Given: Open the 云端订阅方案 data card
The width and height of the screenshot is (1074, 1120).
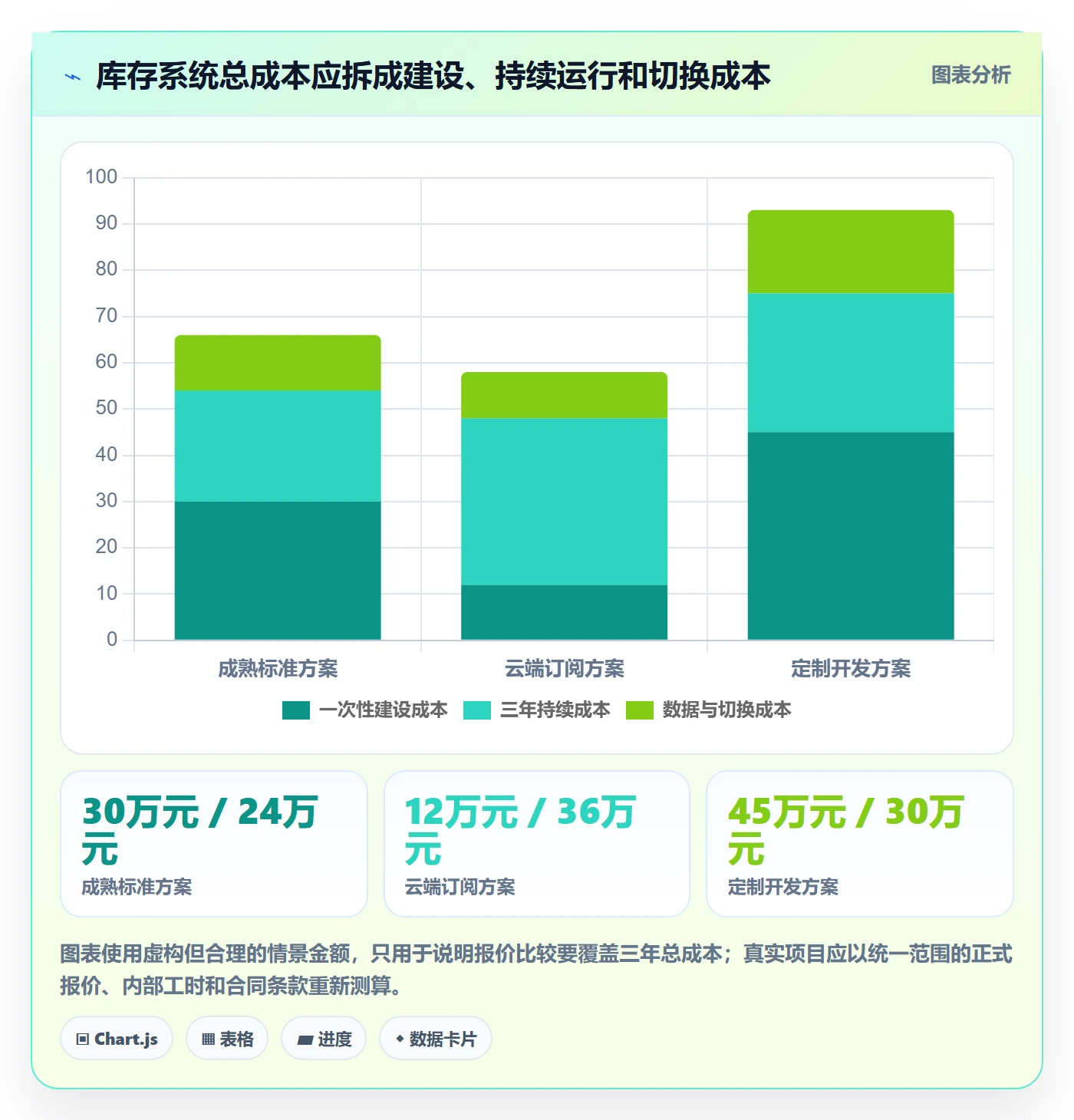Looking at the screenshot, I should tap(537, 844).
